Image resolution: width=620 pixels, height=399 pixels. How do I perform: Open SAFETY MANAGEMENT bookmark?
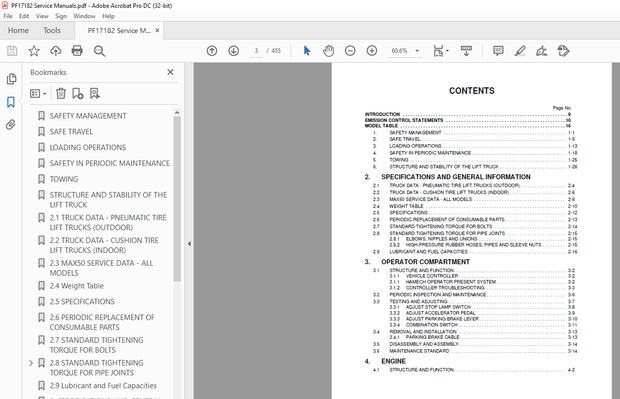coord(88,116)
